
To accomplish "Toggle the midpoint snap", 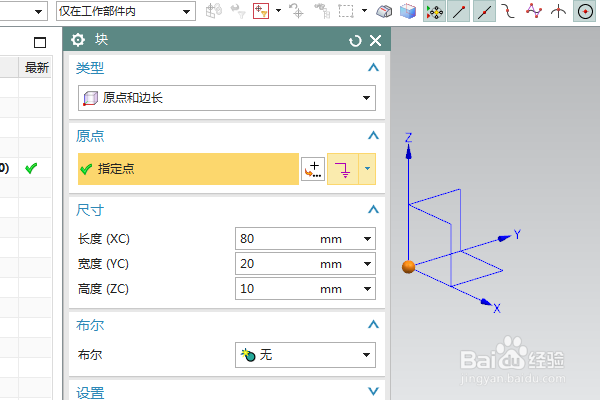I will (484, 11).
